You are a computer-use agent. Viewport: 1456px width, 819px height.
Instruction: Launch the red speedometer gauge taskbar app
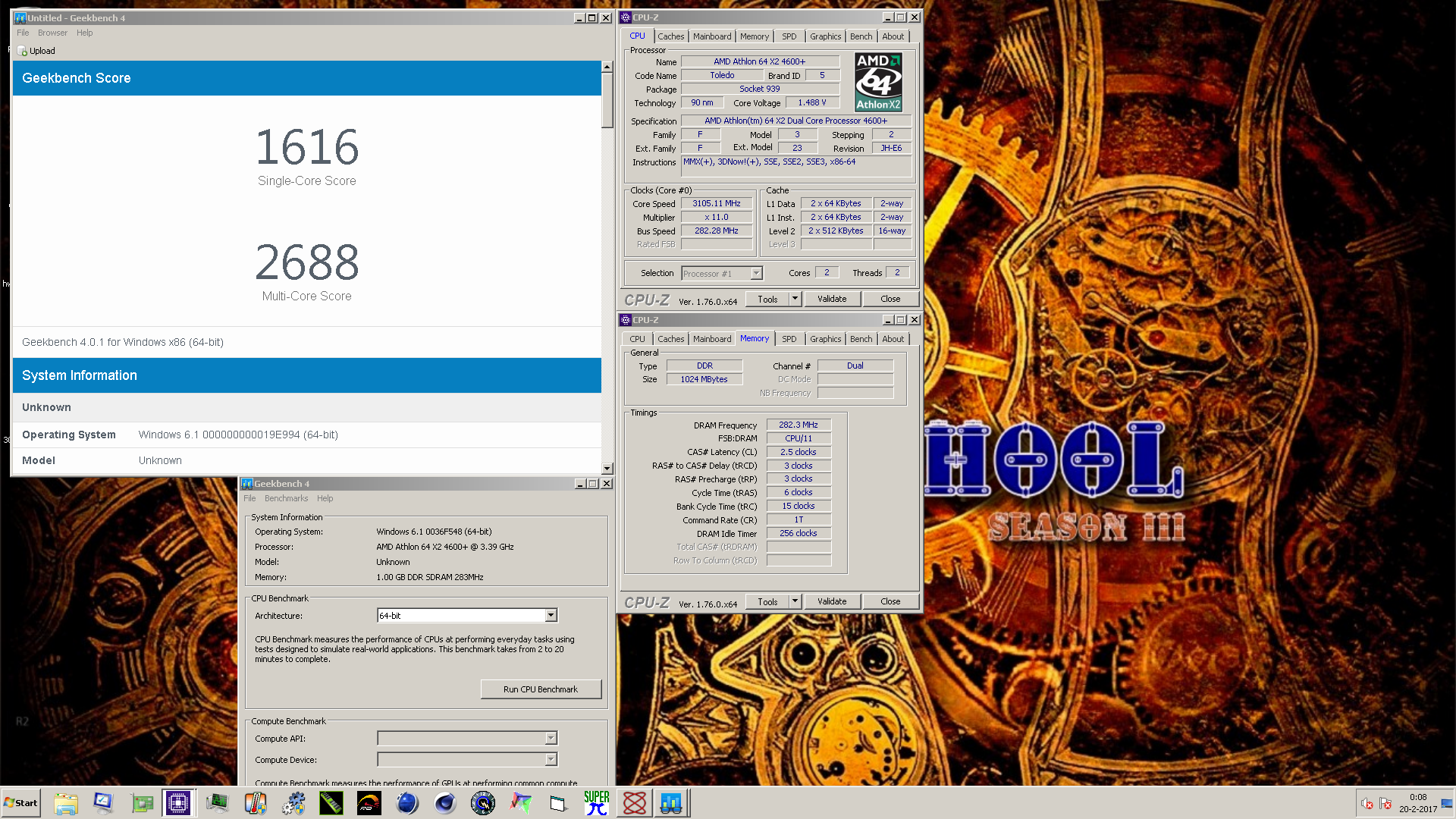point(369,803)
